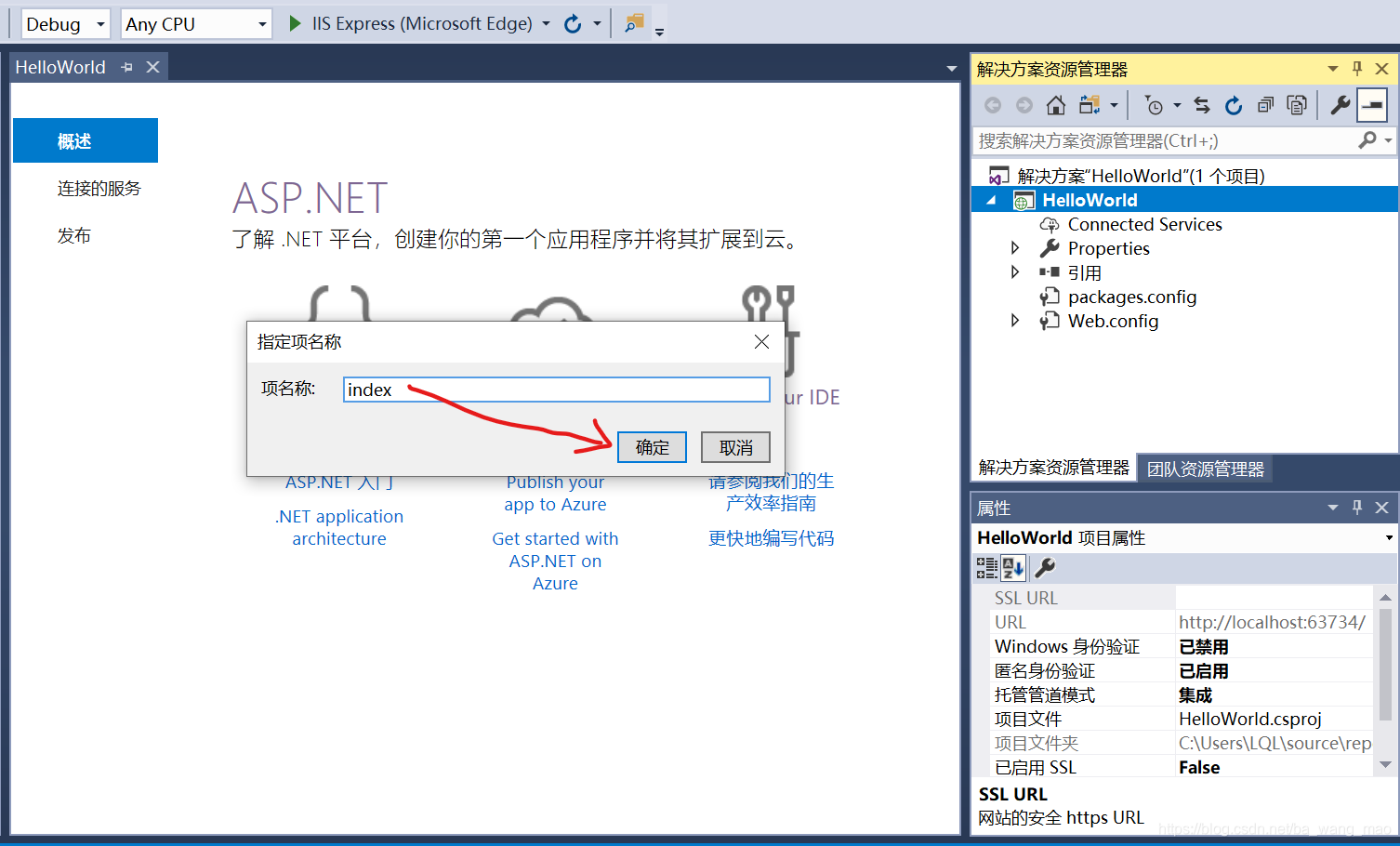Click the 已启用 SSL property row

pyautogui.click(x=1182, y=767)
